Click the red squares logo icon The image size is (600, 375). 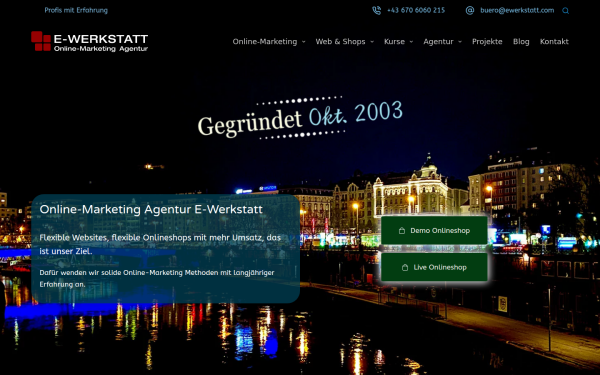point(41,41)
